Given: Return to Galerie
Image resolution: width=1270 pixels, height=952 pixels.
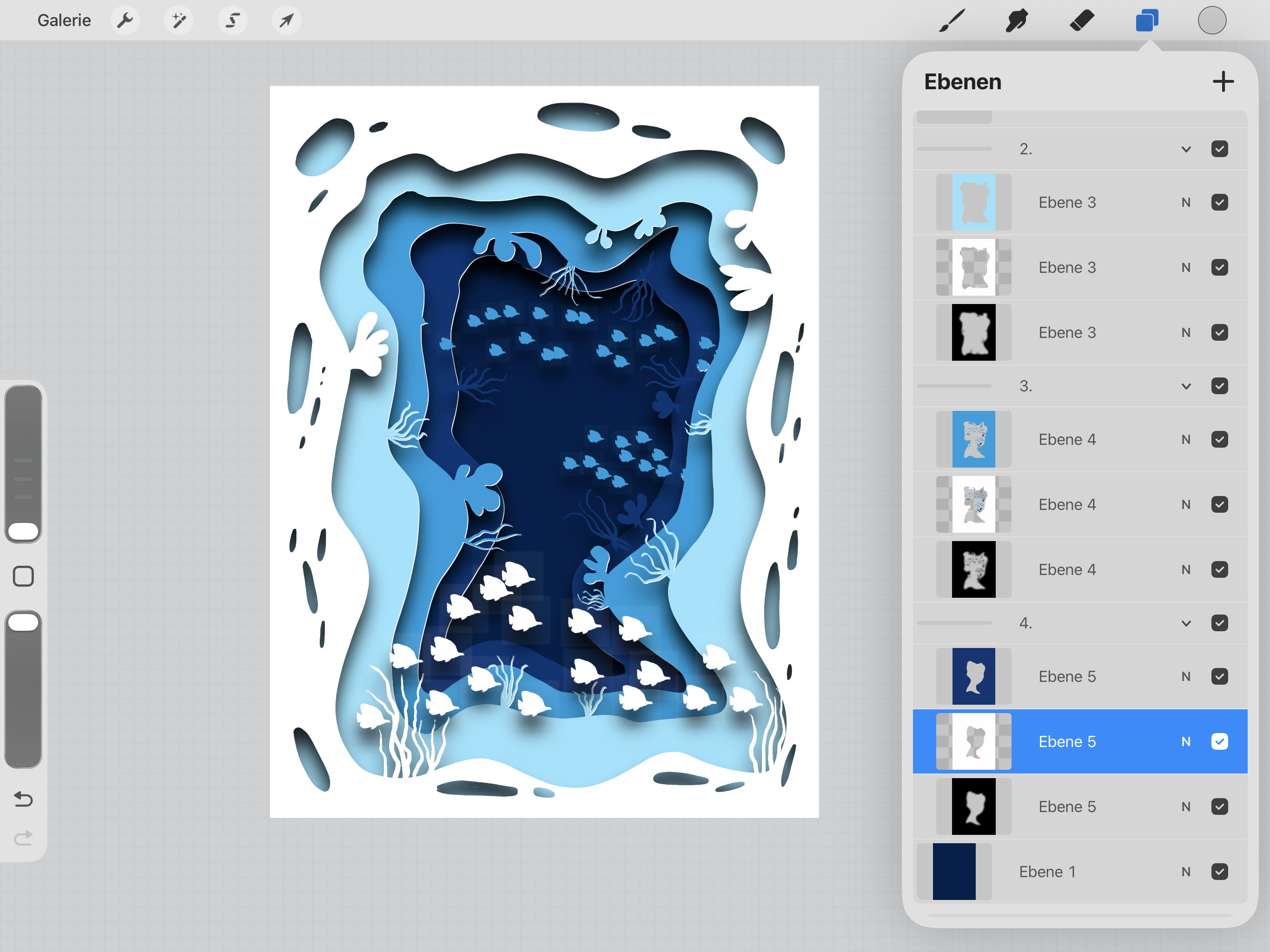Looking at the screenshot, I should [x=64, y=20].
